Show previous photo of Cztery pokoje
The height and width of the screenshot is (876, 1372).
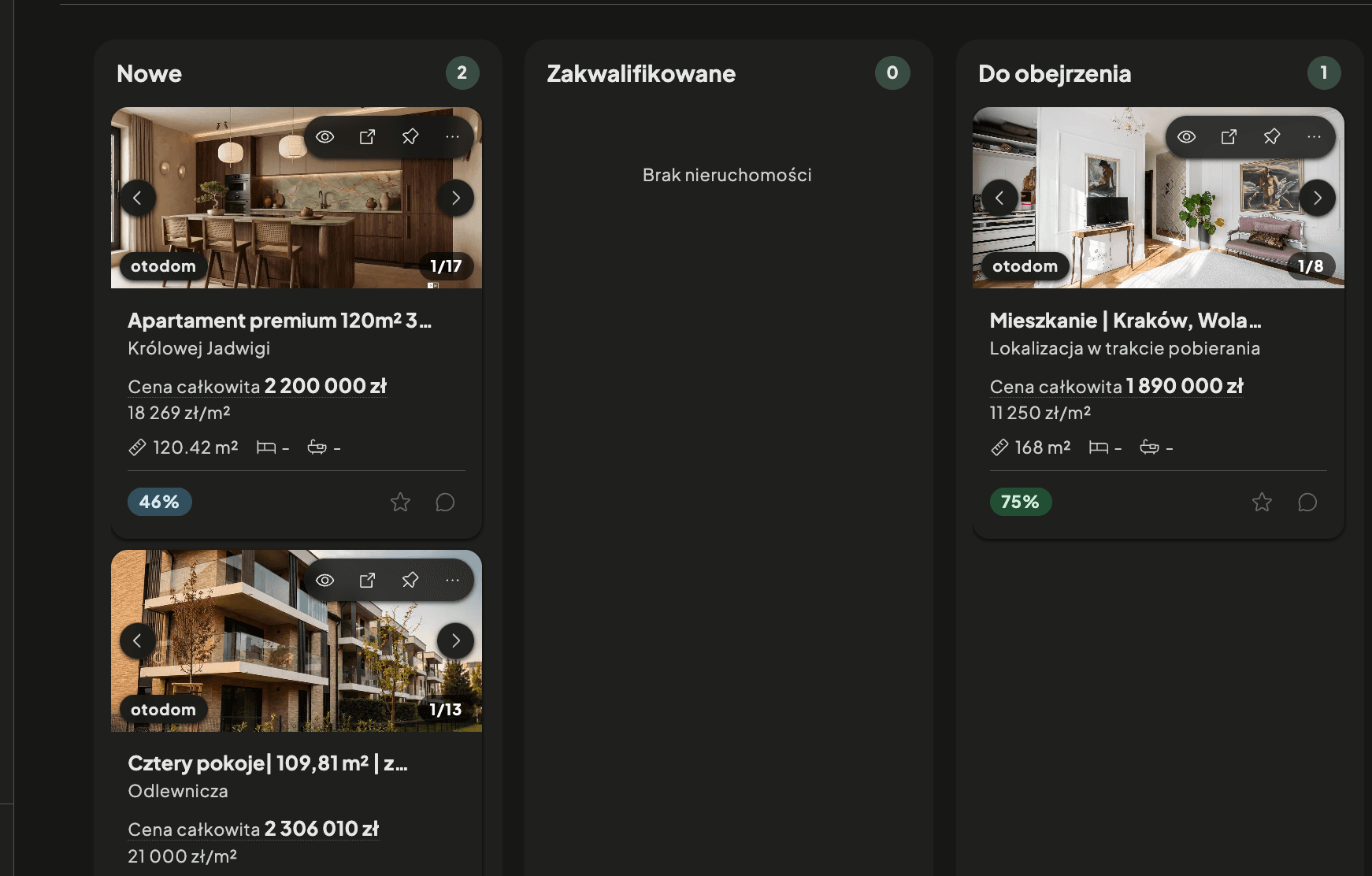[138, 640]
